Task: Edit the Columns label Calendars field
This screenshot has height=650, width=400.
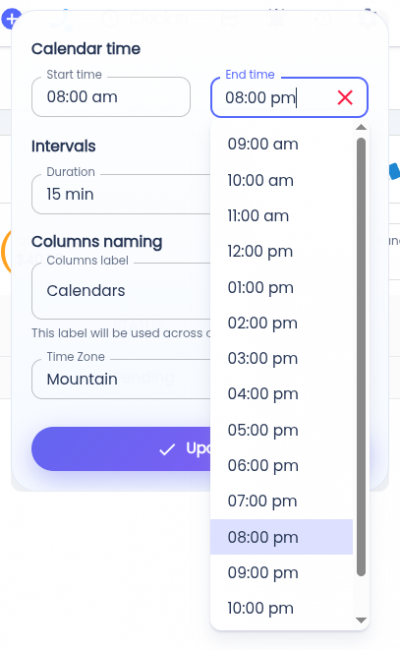Action: (x=121, y=291)
